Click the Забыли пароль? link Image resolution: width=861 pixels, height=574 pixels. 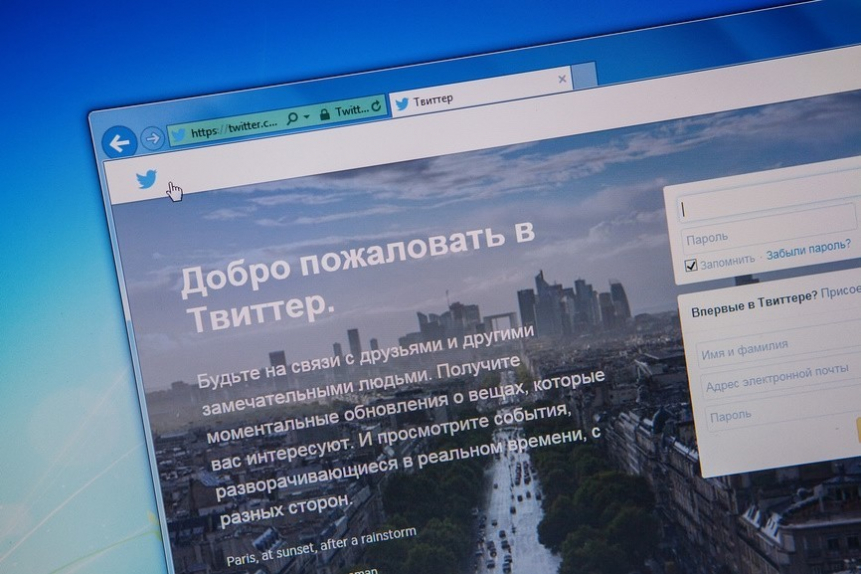pos(808,249)
